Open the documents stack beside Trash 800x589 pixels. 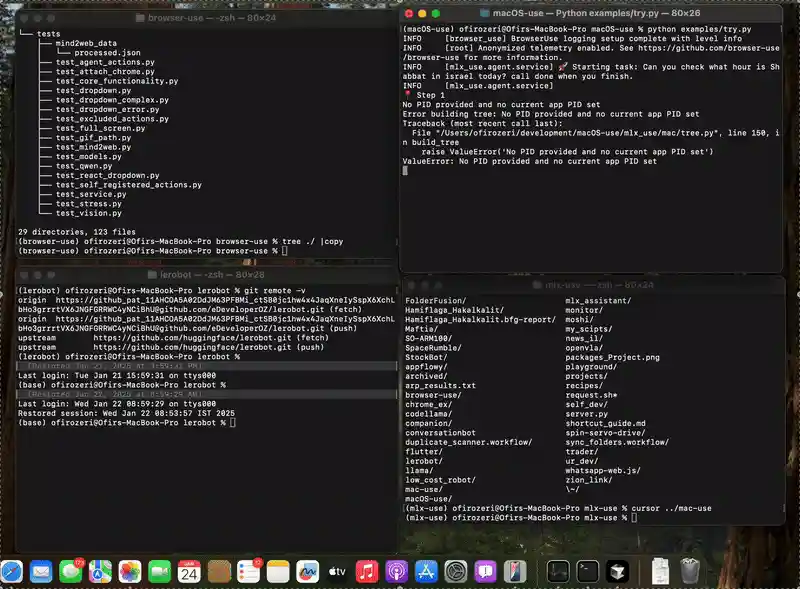coord(660,571)
